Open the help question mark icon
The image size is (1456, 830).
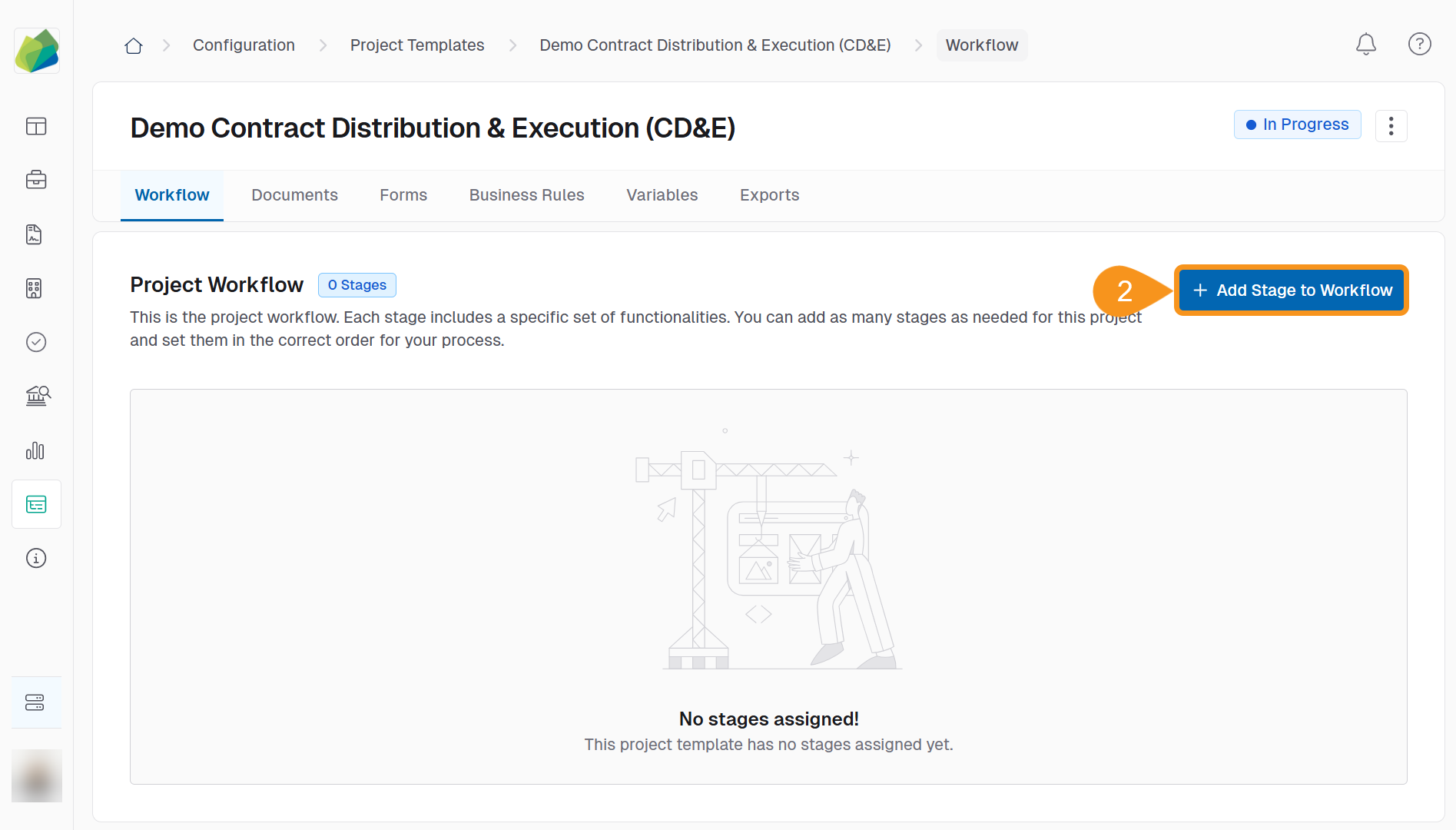tap(1419, 45)
